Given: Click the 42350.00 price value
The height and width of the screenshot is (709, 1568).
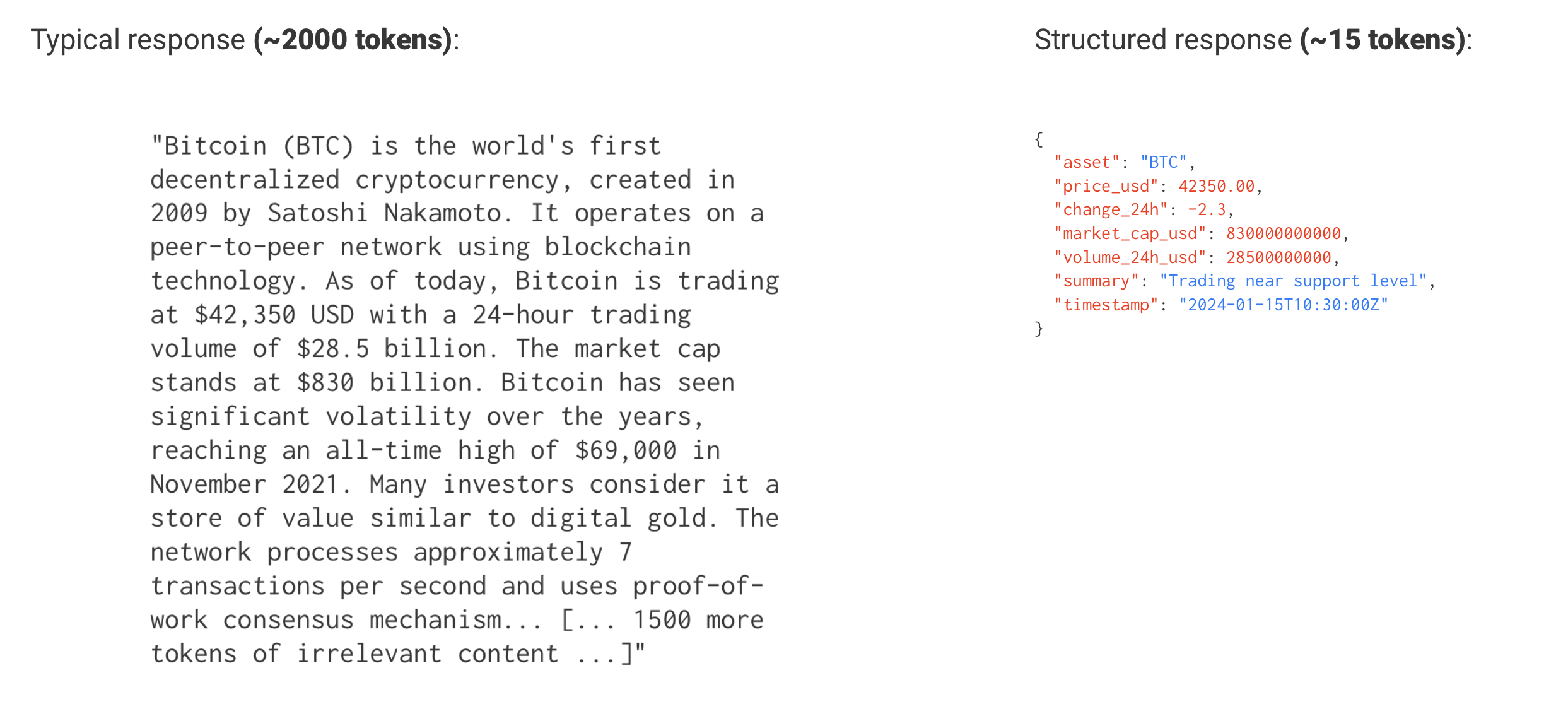Looking at the screenshot, I should click(x=1216, y=187).
